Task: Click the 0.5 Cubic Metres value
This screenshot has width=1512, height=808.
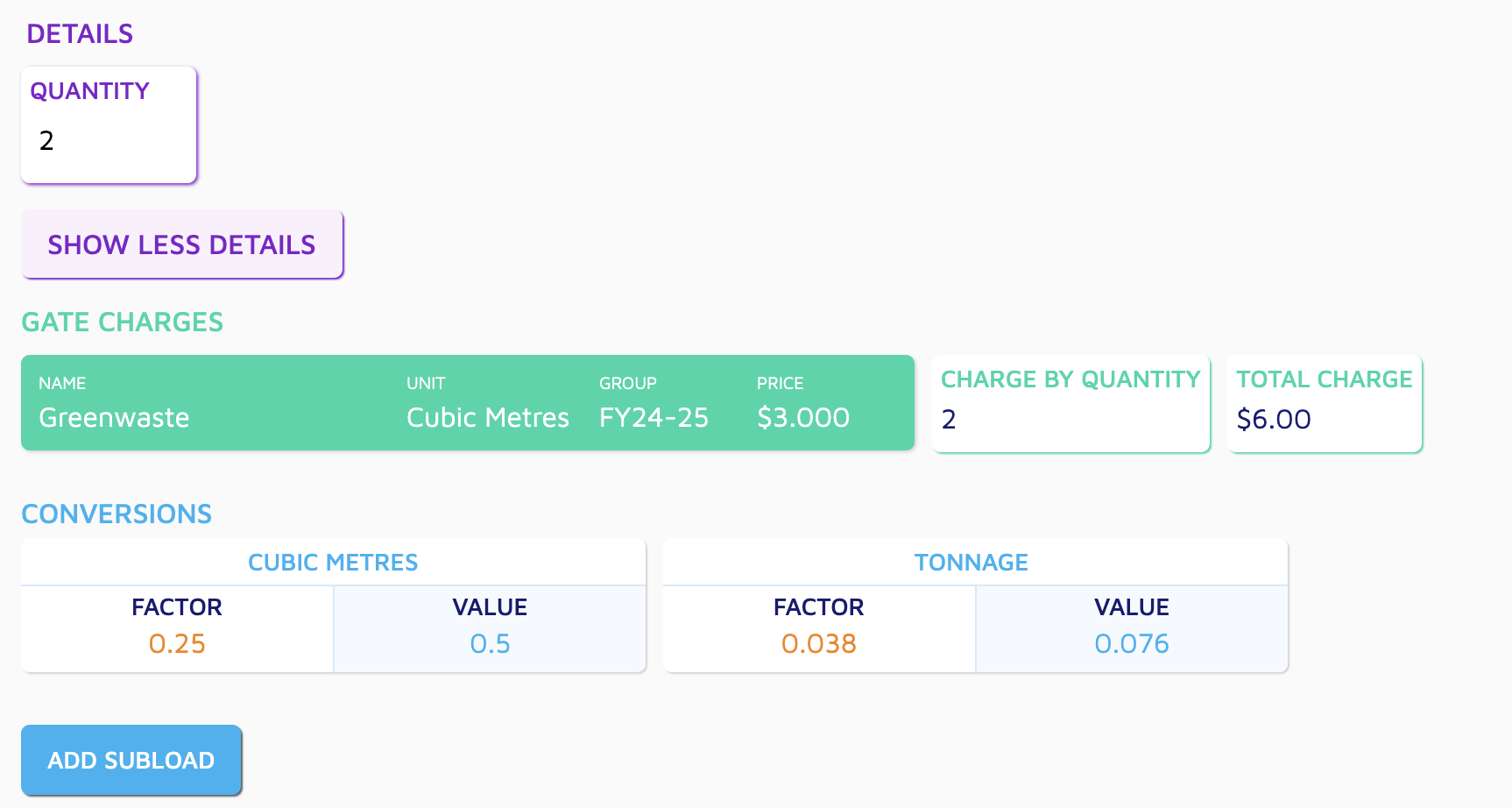Action: click(x=490, y=643)
